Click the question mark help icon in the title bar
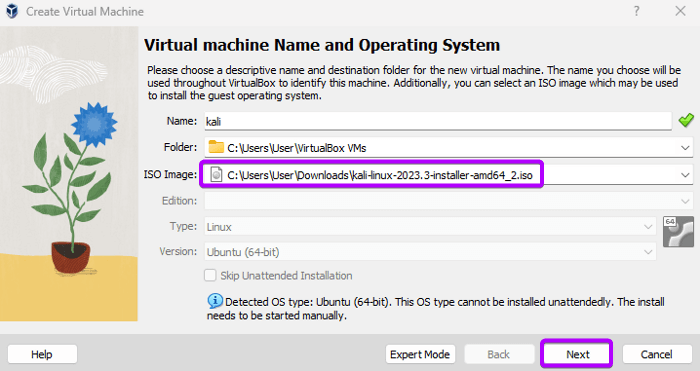Image resolution: width=700 pixels, height=371 pixels. click(x=637, y=11)
